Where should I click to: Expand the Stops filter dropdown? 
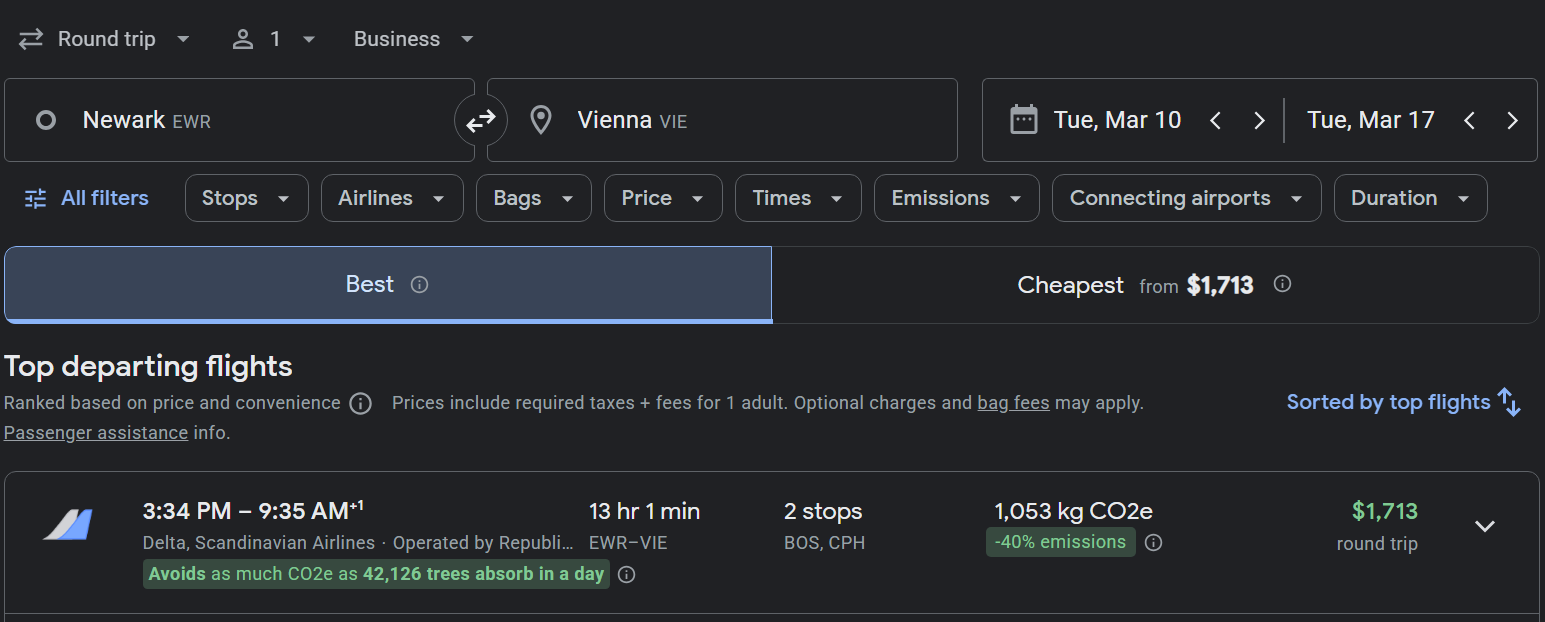[x=246, y=198]
